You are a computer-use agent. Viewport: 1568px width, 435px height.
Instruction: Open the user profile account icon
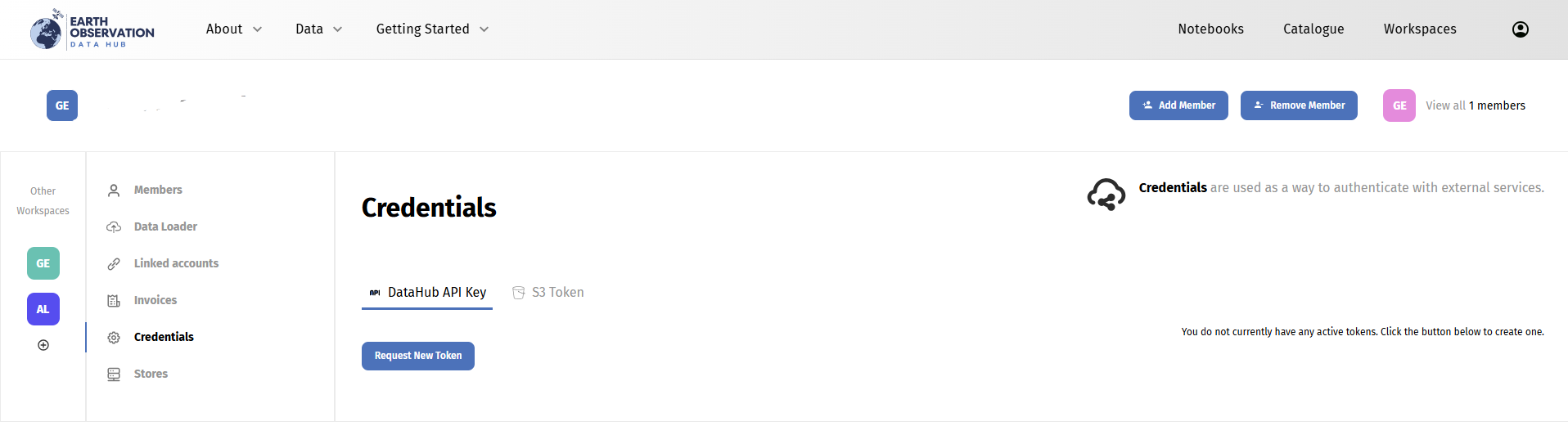point(1520,29)
